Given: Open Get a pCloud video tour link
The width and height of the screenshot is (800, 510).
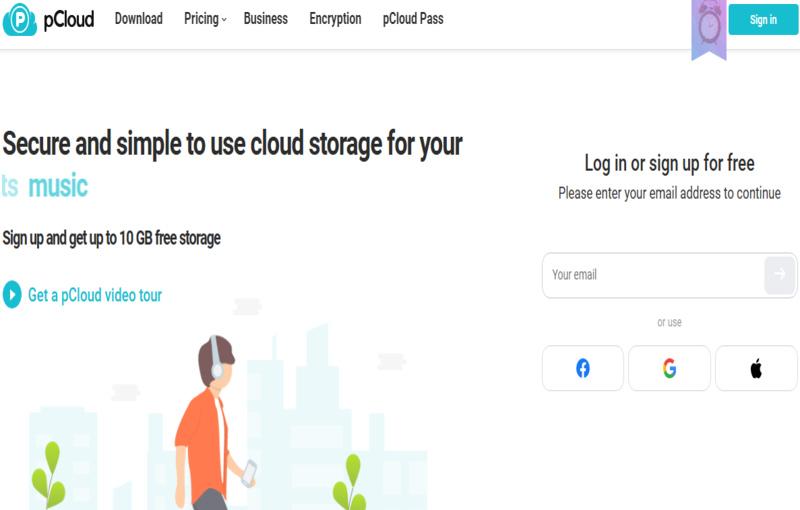Looking at the screenshot, I should coord(95,295).
